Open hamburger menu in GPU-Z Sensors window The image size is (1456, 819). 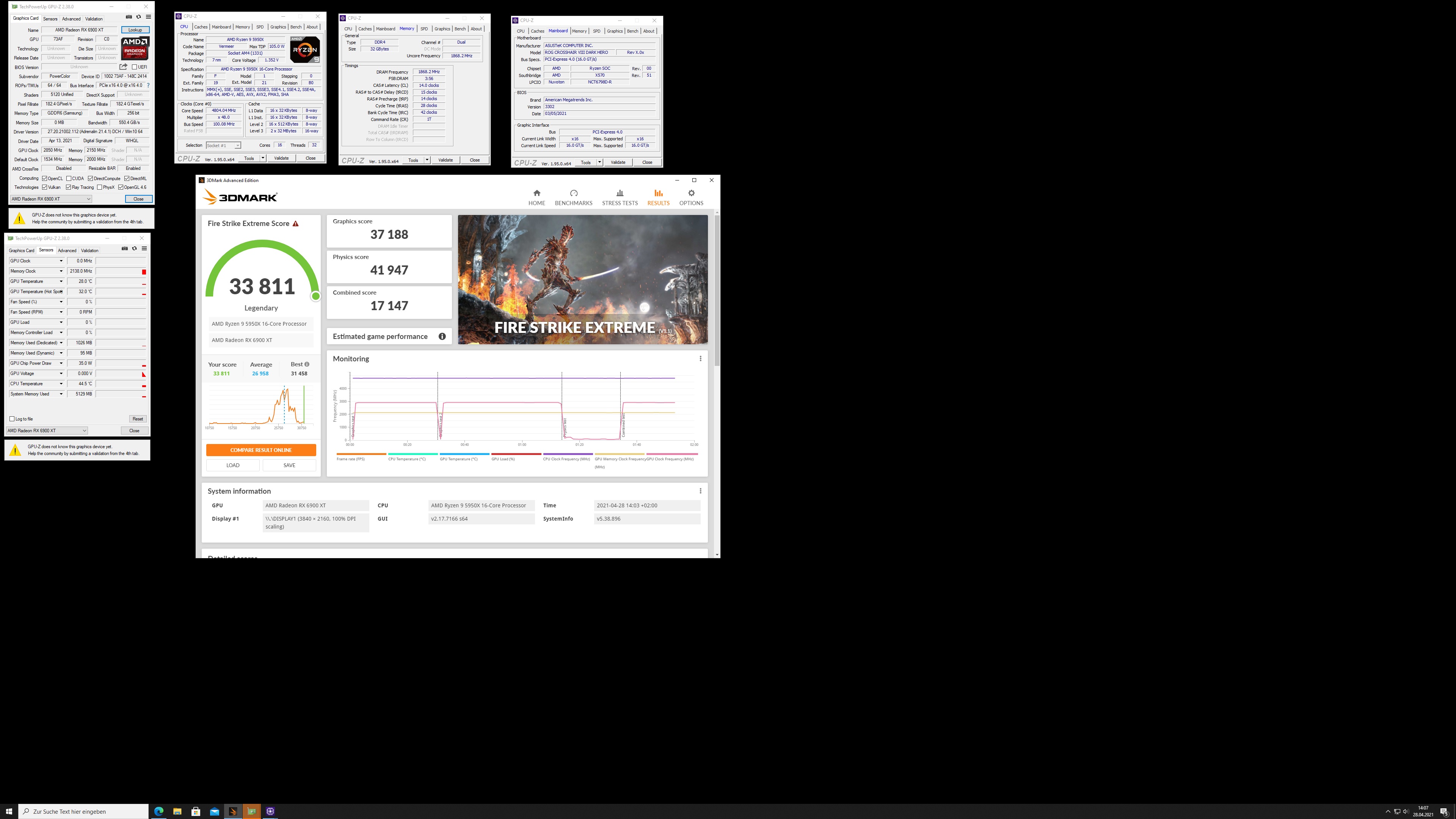tap(144, 249)
